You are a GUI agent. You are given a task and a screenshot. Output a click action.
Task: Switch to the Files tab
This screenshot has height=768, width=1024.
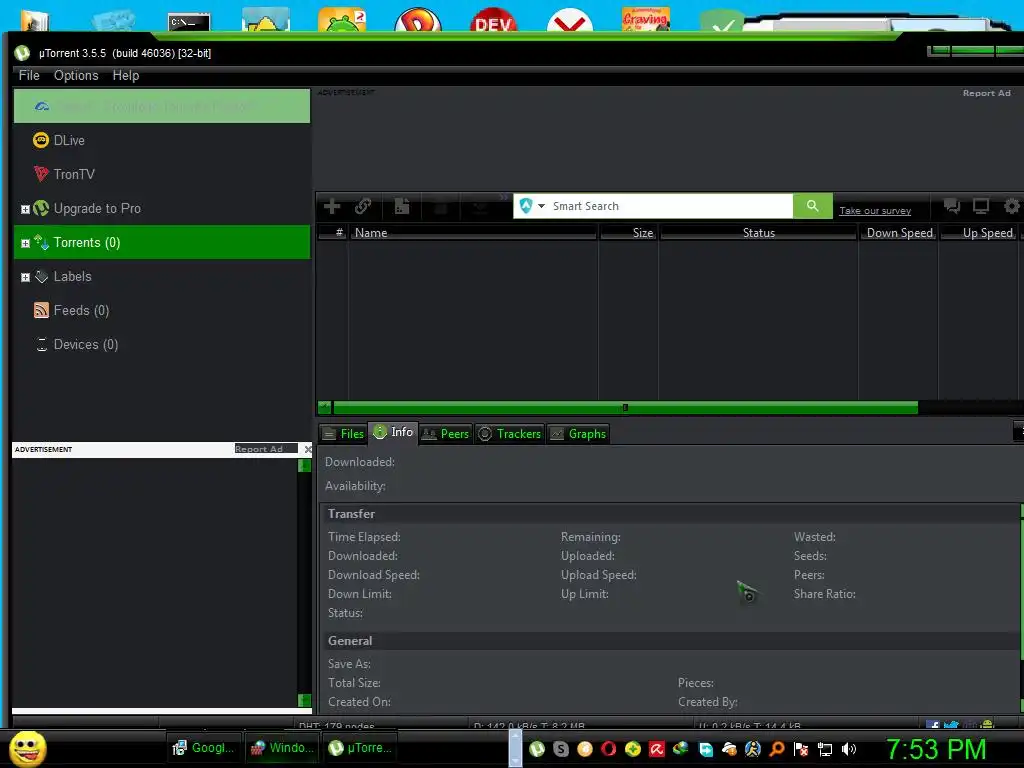pyautogui.click(x=343, y=434)
